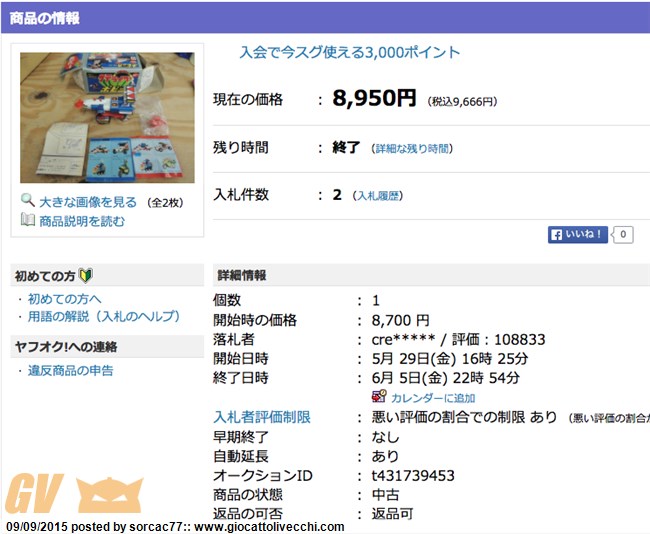Open 商品説明を読む link
650x534 pixels.
(82, 221)
